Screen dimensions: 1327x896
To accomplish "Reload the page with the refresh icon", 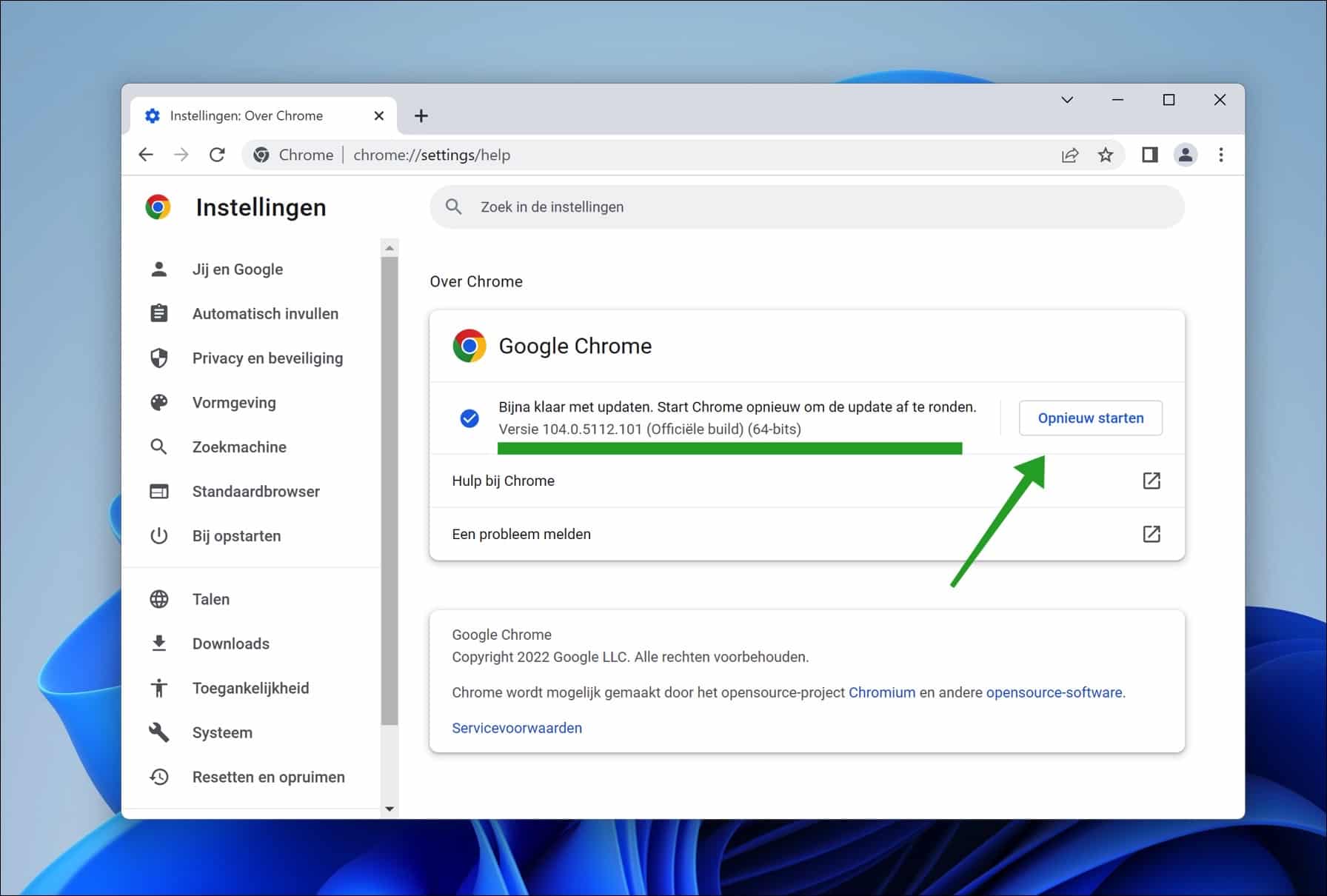I will click(217, 155).
